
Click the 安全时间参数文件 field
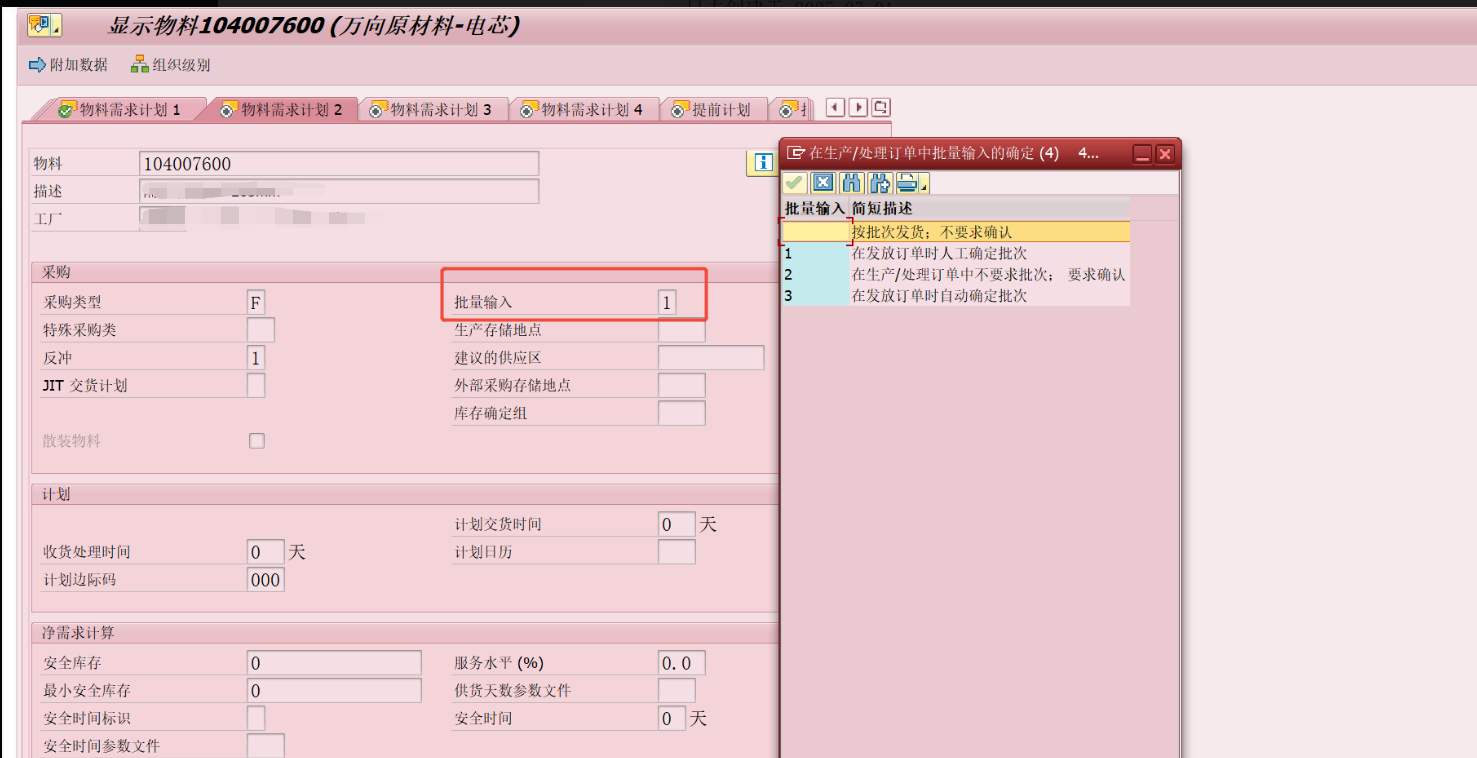pyautogui.click(x=265, y=746)
